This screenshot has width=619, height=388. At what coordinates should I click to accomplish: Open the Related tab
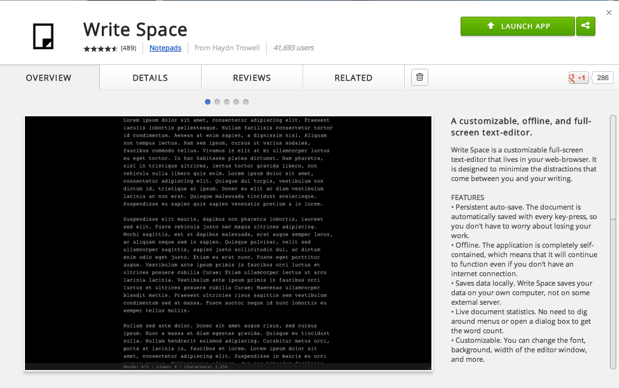tap(353, 78)
